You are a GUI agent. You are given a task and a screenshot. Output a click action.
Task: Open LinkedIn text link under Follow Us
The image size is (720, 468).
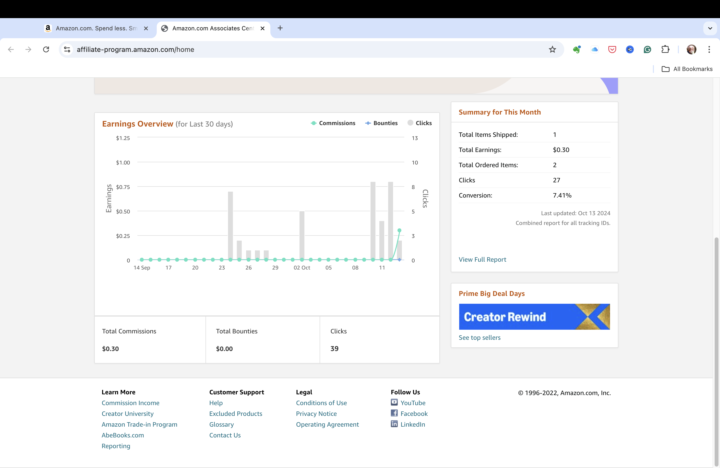pyautogui.click(x=412, y=424)
